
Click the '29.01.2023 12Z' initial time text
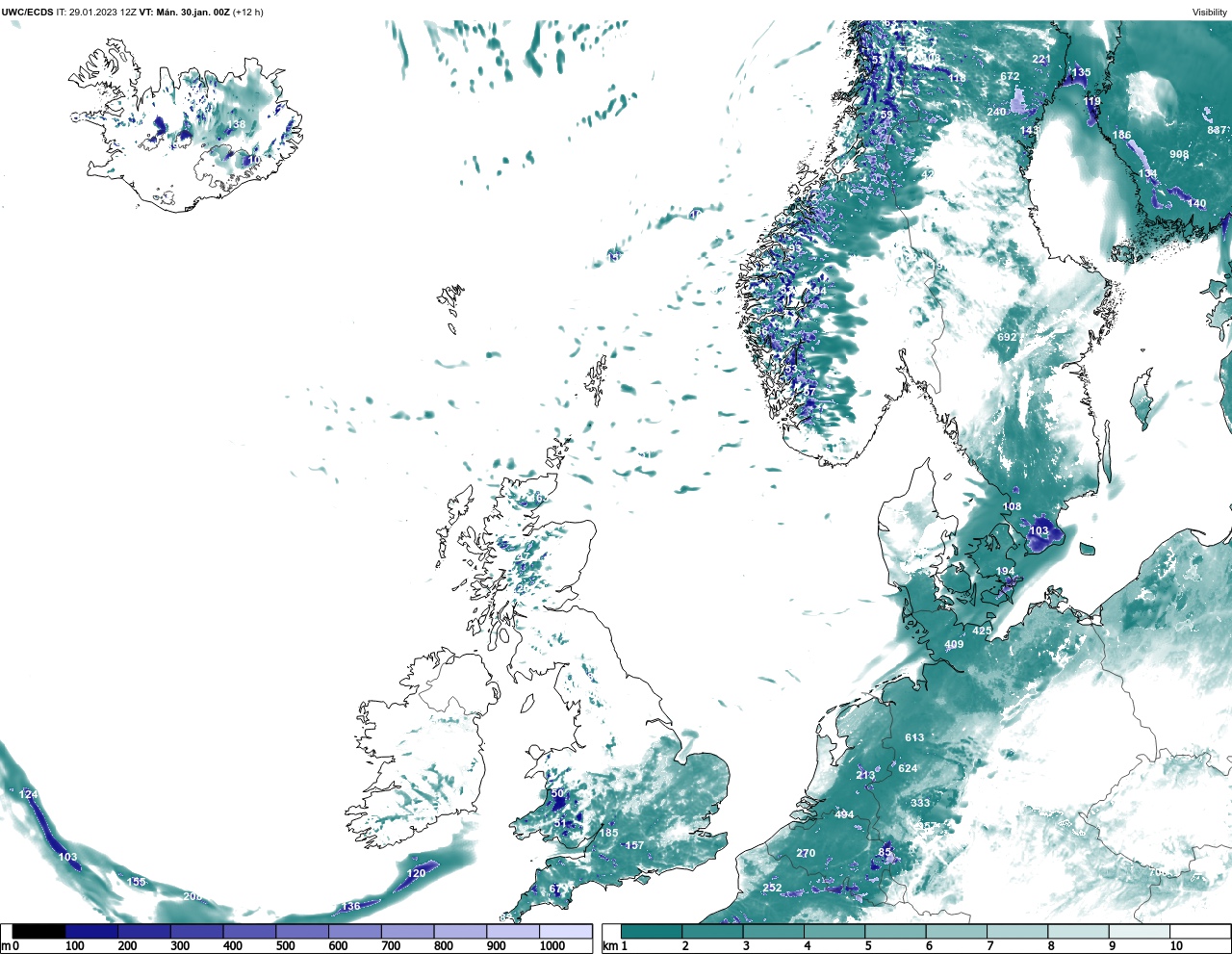[102, 13]
